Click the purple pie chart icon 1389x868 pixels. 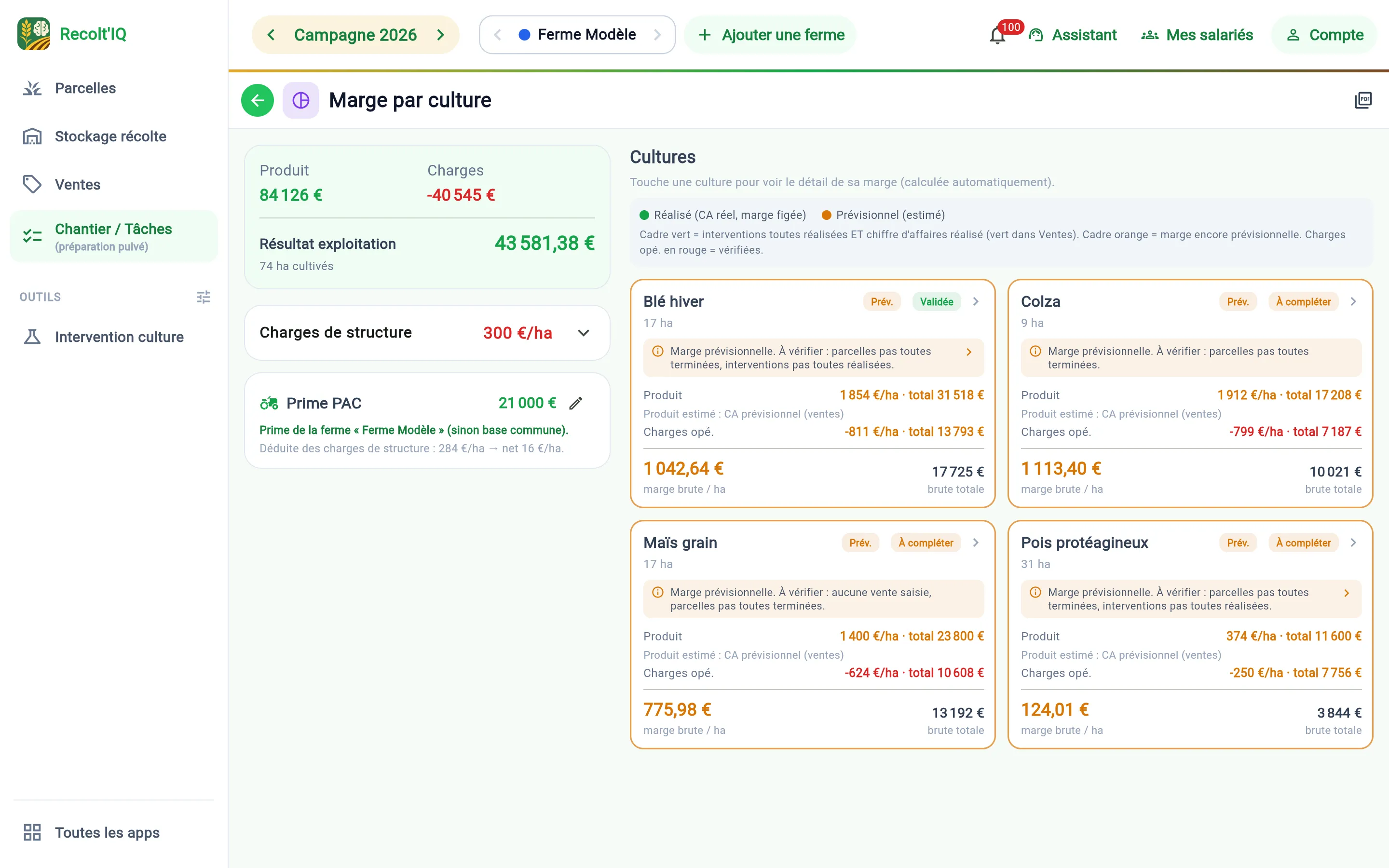coord(301,100)
